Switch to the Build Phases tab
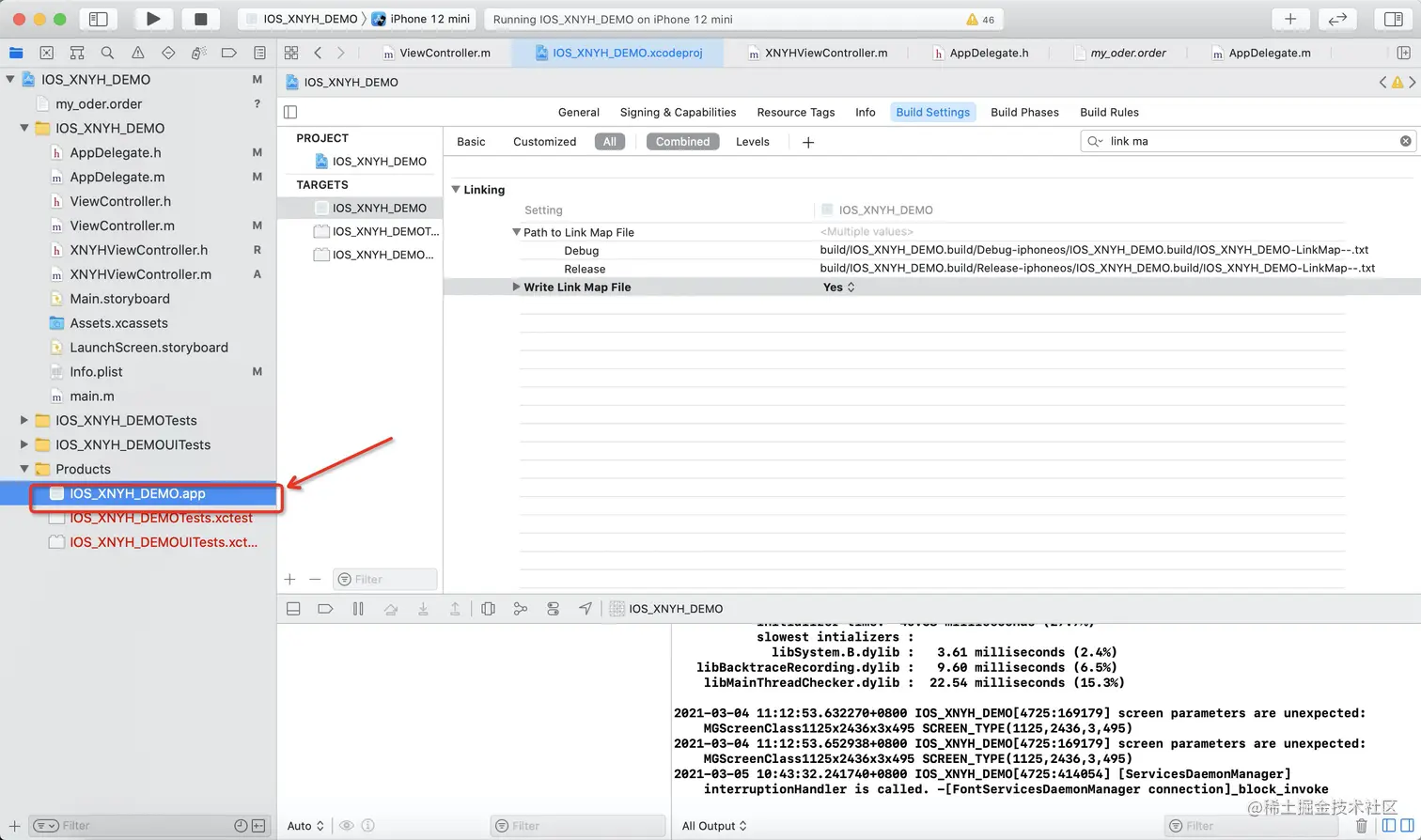 1024,112
